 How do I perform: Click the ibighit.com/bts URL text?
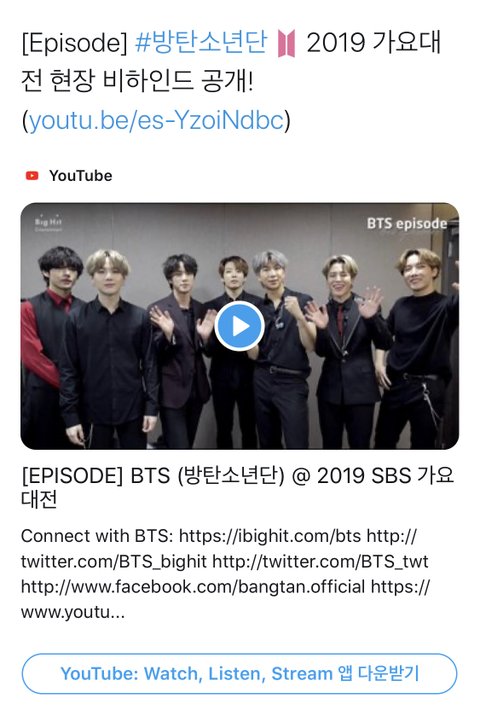click(270, 536)
